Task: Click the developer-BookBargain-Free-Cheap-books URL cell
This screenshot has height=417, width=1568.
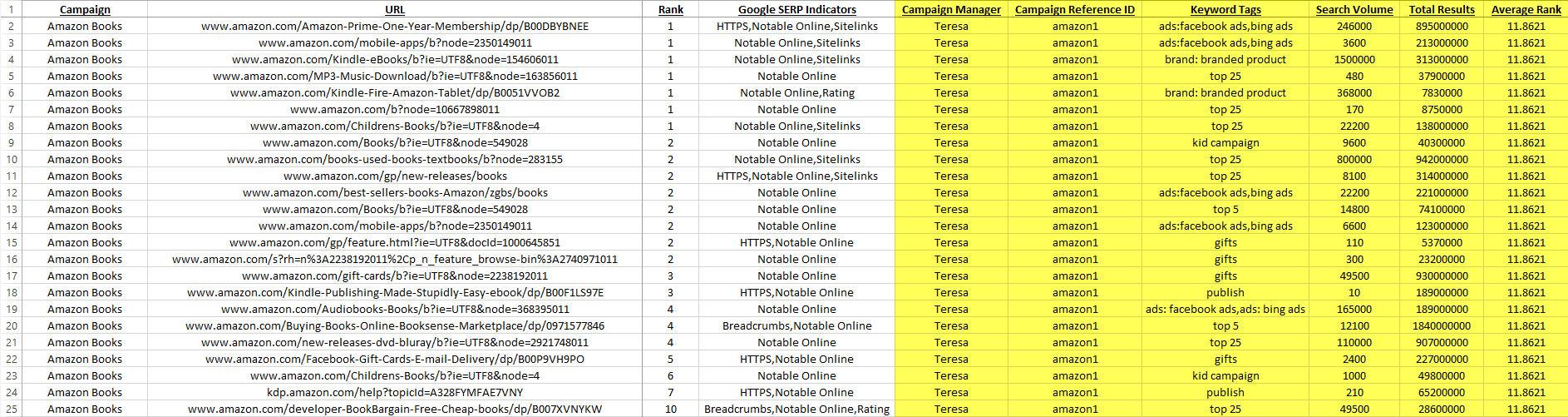Action: click(395, 409)
